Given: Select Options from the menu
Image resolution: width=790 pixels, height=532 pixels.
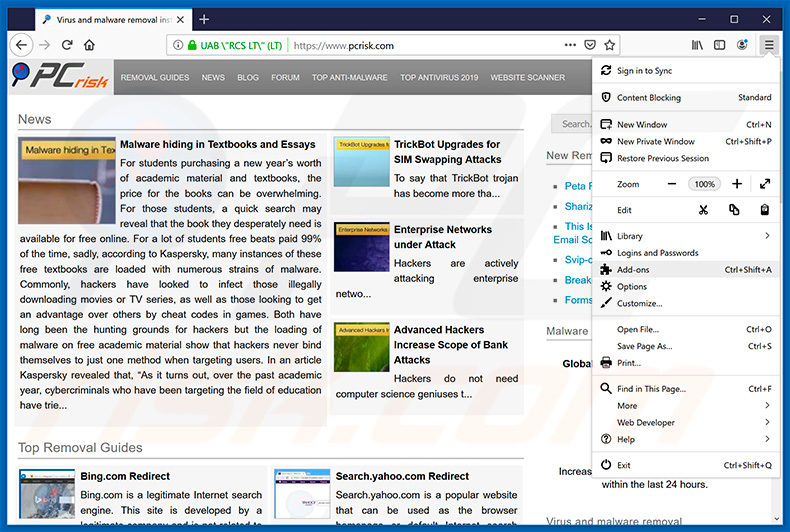Looking at the screenshot, I should [632, 287].
